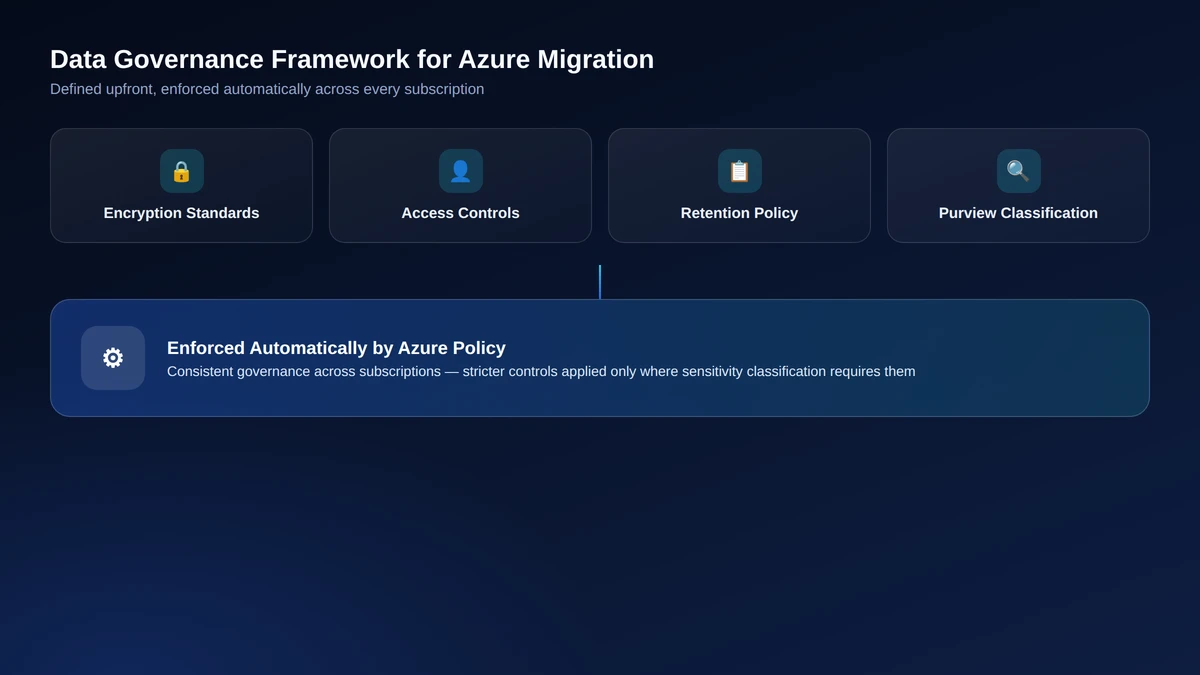Select the Retention Policy label
This screenshot has height=675, width=1200.
tap(739, 213)
